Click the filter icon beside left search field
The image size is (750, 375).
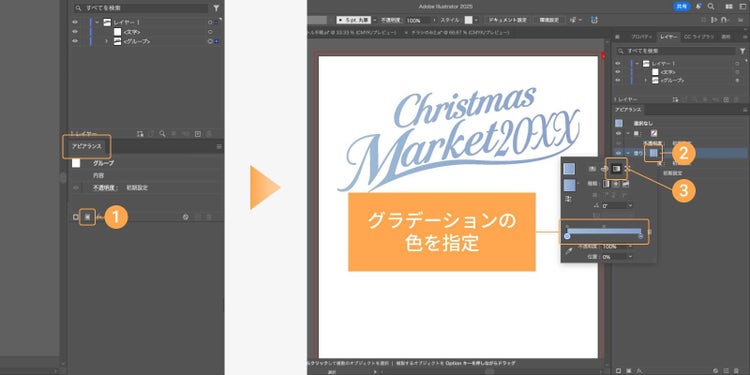[x=216, y=8]
